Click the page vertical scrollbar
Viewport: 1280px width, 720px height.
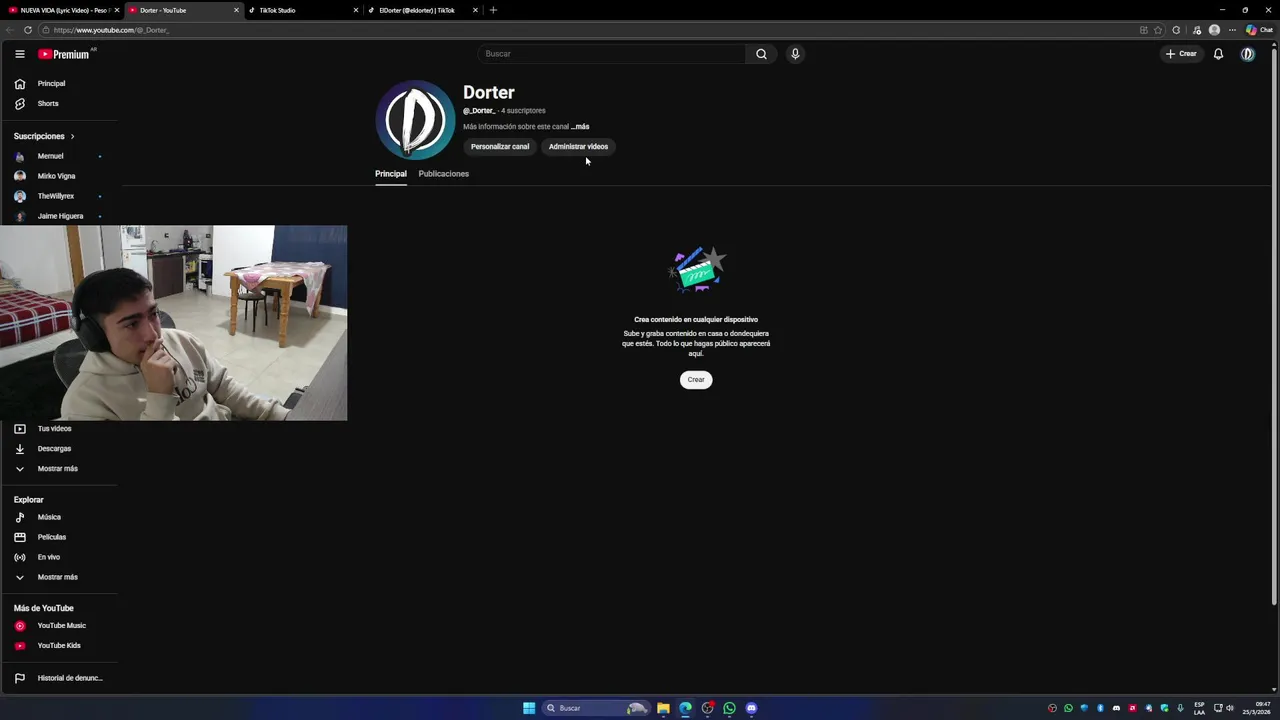coord(1274,325)
